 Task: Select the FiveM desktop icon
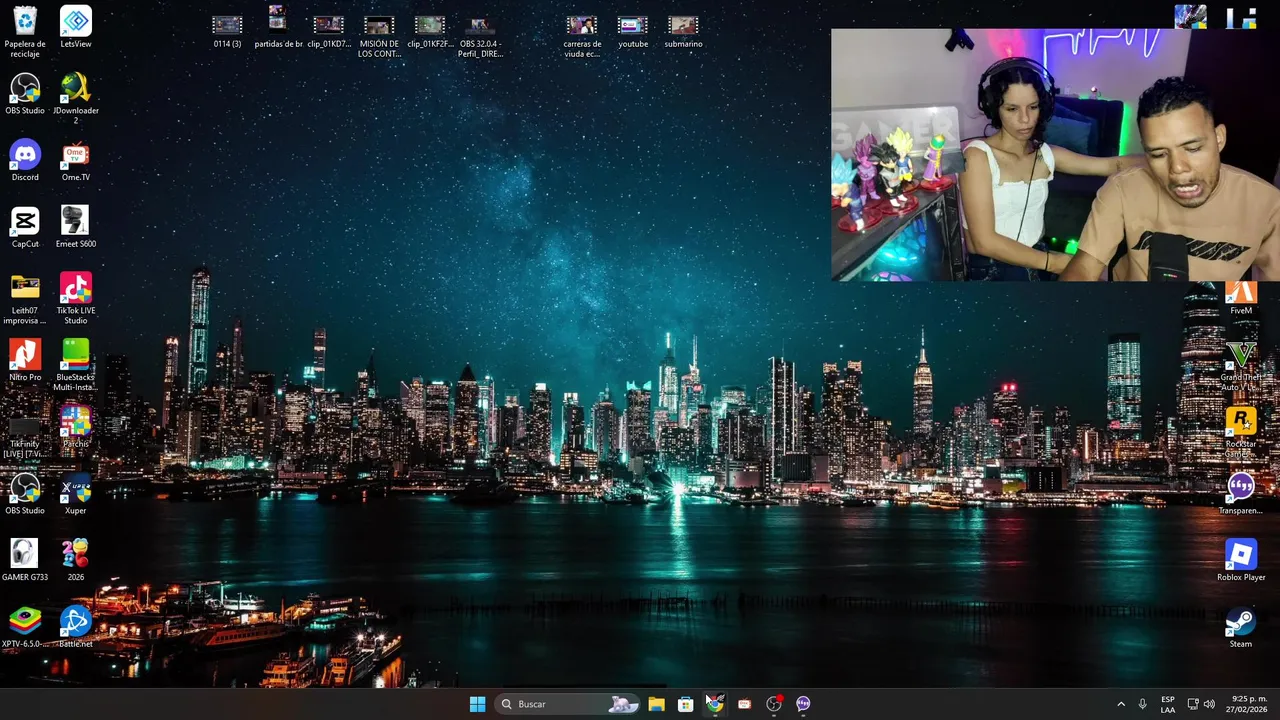[1241, 298]
